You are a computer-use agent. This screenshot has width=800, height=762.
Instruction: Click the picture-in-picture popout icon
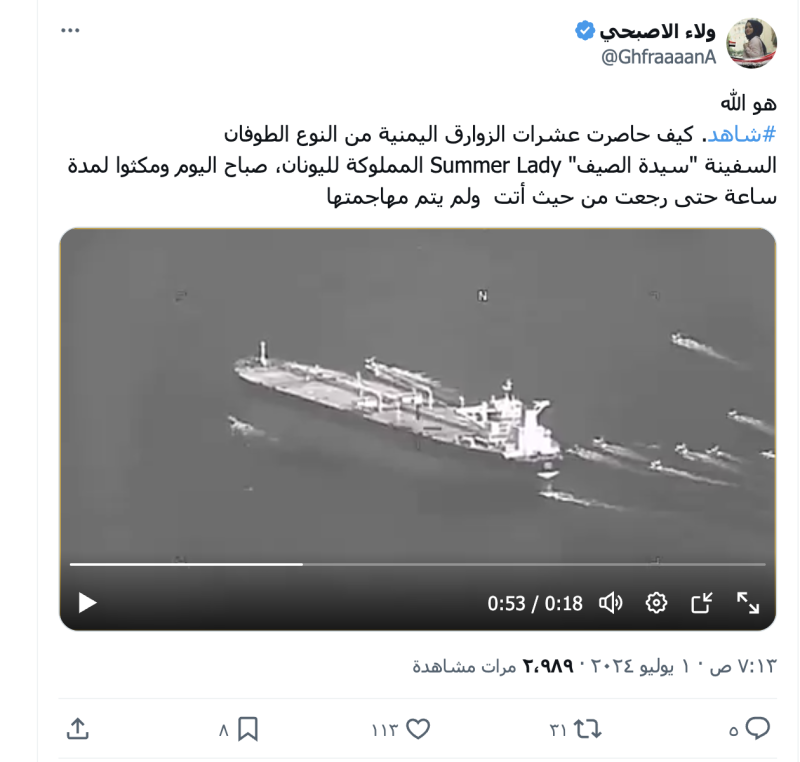point(702,603)
